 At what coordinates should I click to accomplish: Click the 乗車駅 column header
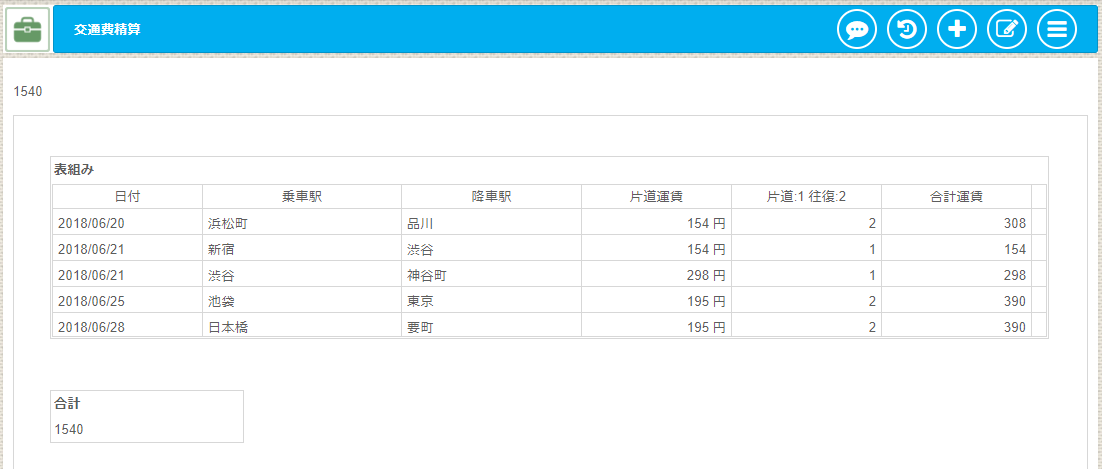[x=301, y=197]
